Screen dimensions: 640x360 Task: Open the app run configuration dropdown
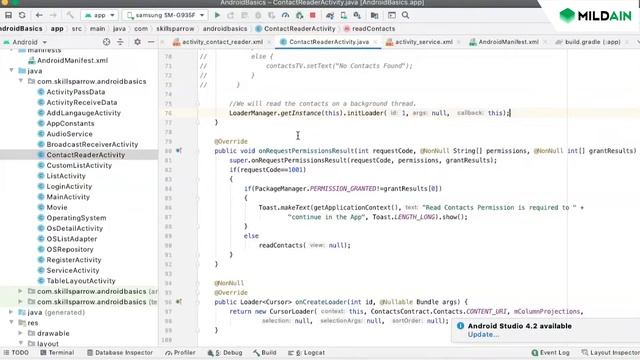pos(100,15)
